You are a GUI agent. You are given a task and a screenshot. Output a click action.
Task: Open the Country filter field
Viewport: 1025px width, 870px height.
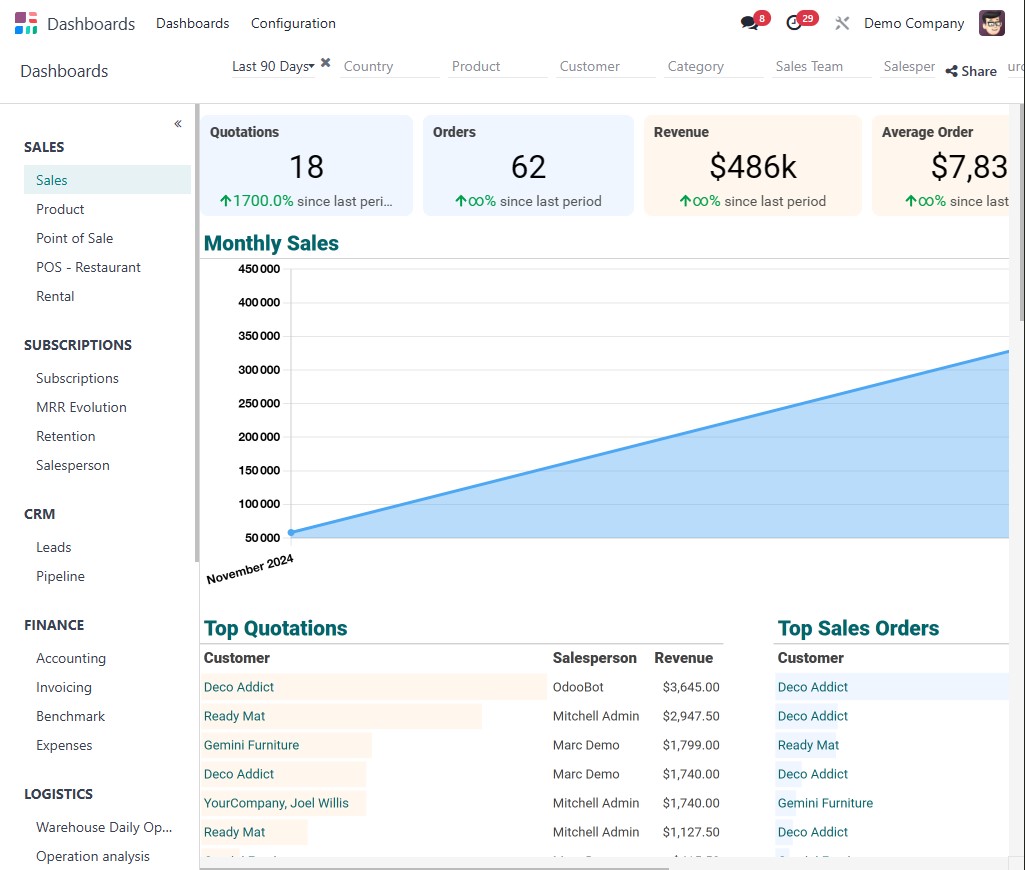tap(390, 67)
